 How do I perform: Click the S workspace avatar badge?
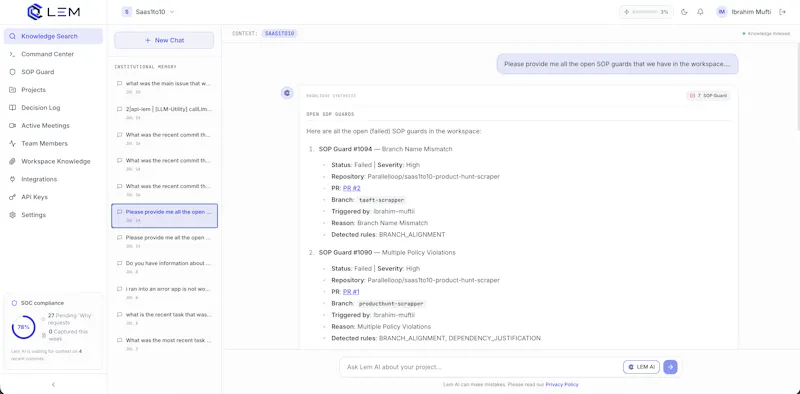click(126, 12)
